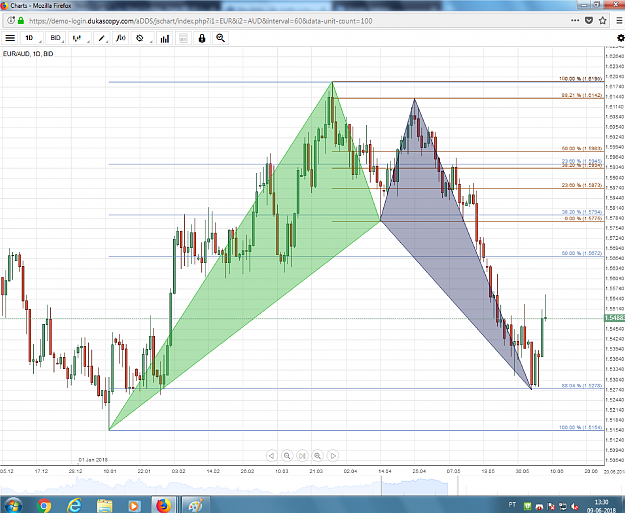Click the PT language indicator
Image resolution: width=625 pixels, height=513 pixels.
pyautogui.click(x=512, y=505)
